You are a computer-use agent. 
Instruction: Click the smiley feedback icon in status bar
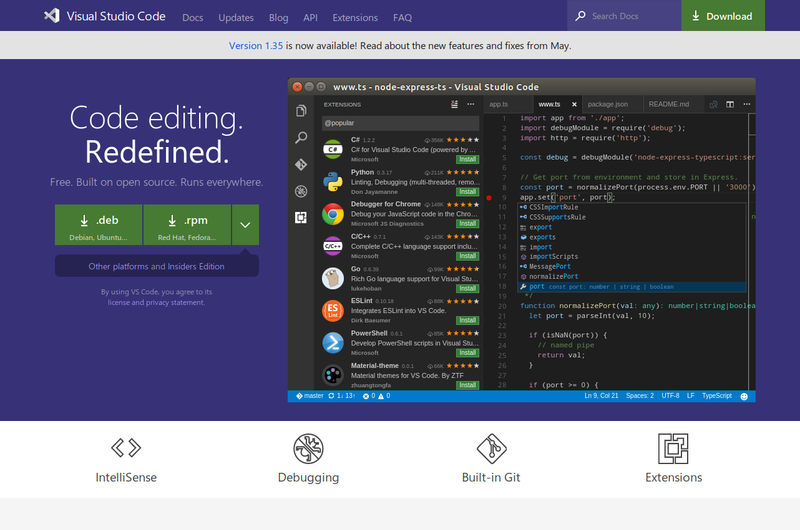point(744,396)
